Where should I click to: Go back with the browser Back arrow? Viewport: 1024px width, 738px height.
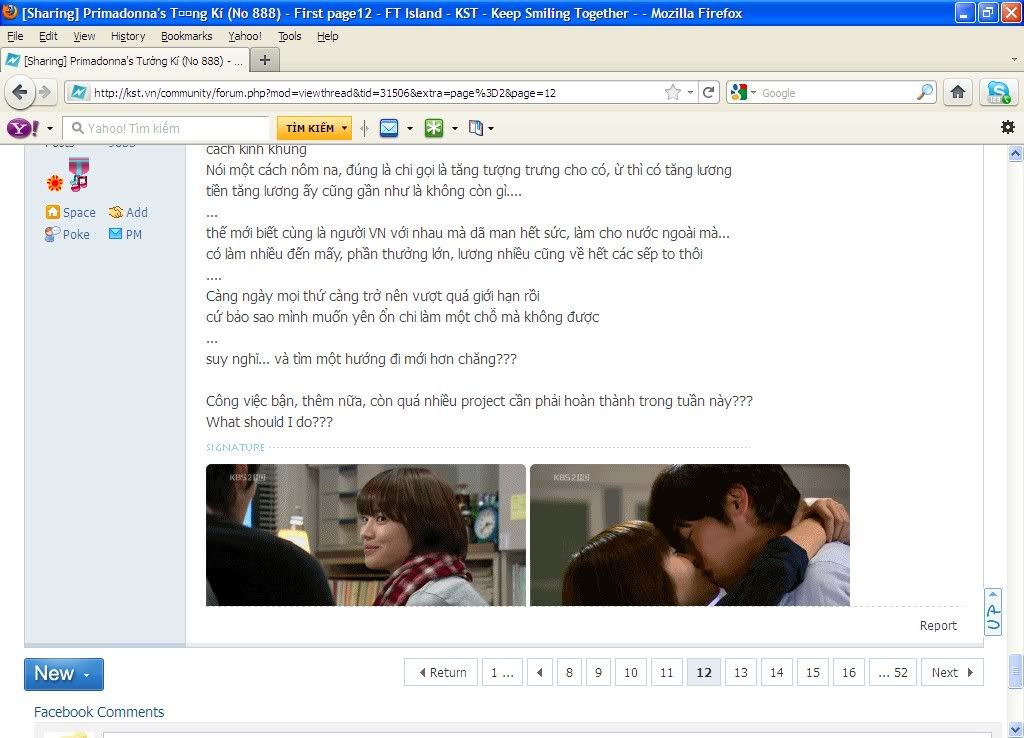[x=20, y=93]
